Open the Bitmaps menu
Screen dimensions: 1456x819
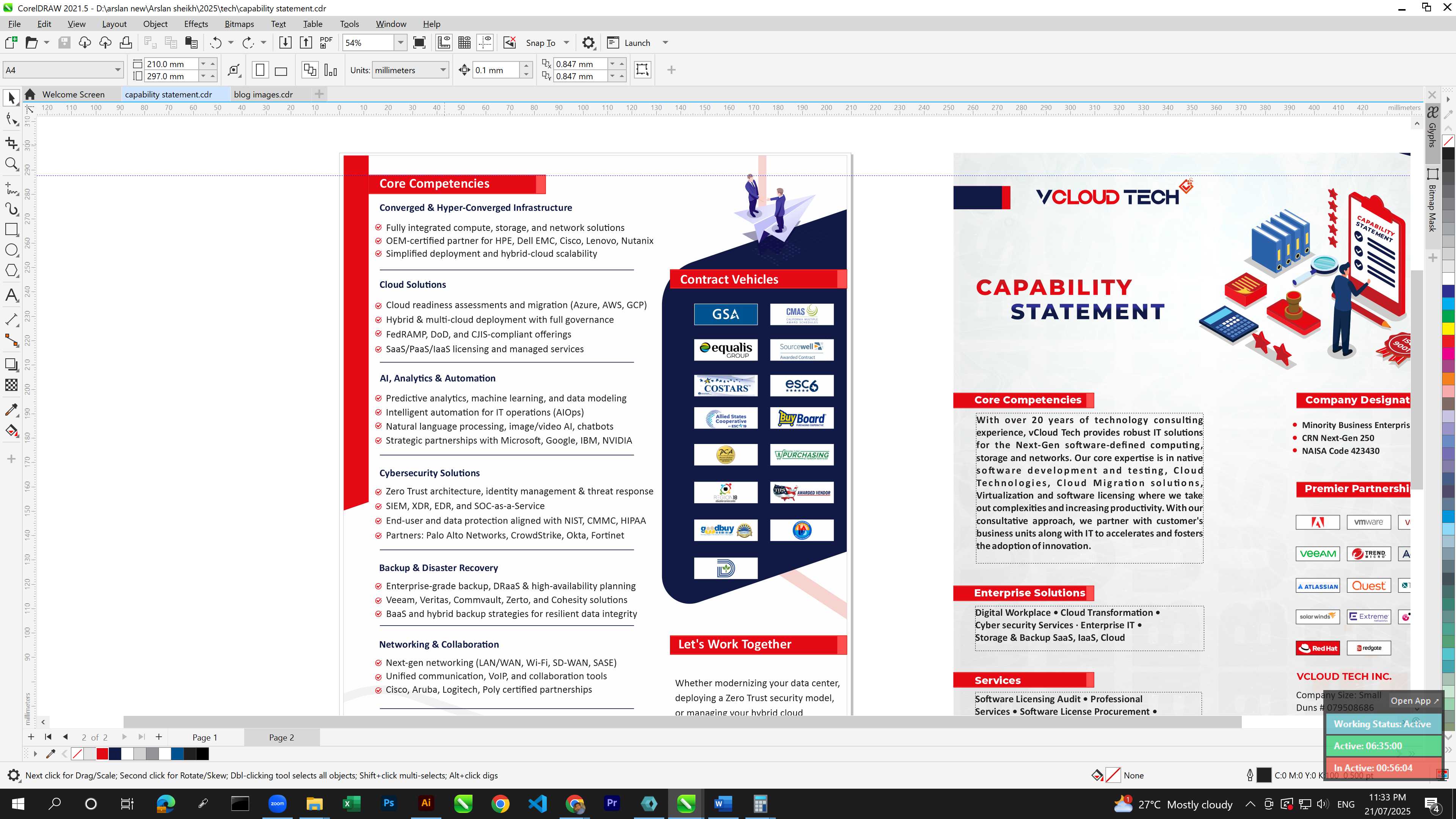coord(239,24)
